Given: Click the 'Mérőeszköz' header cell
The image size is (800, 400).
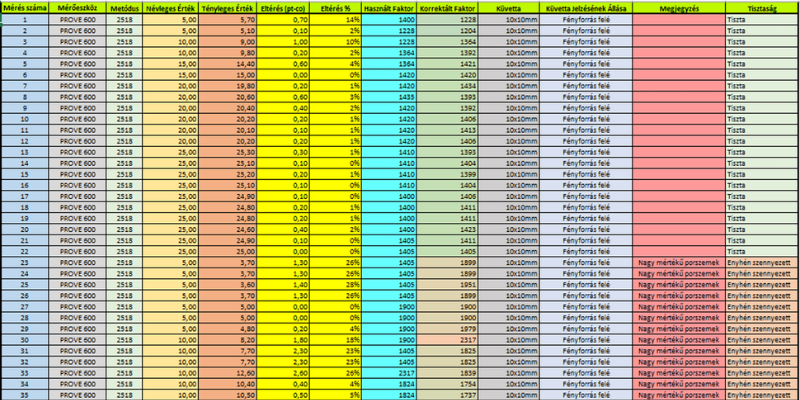Looking at the screenshot, I should pos(76,7).
